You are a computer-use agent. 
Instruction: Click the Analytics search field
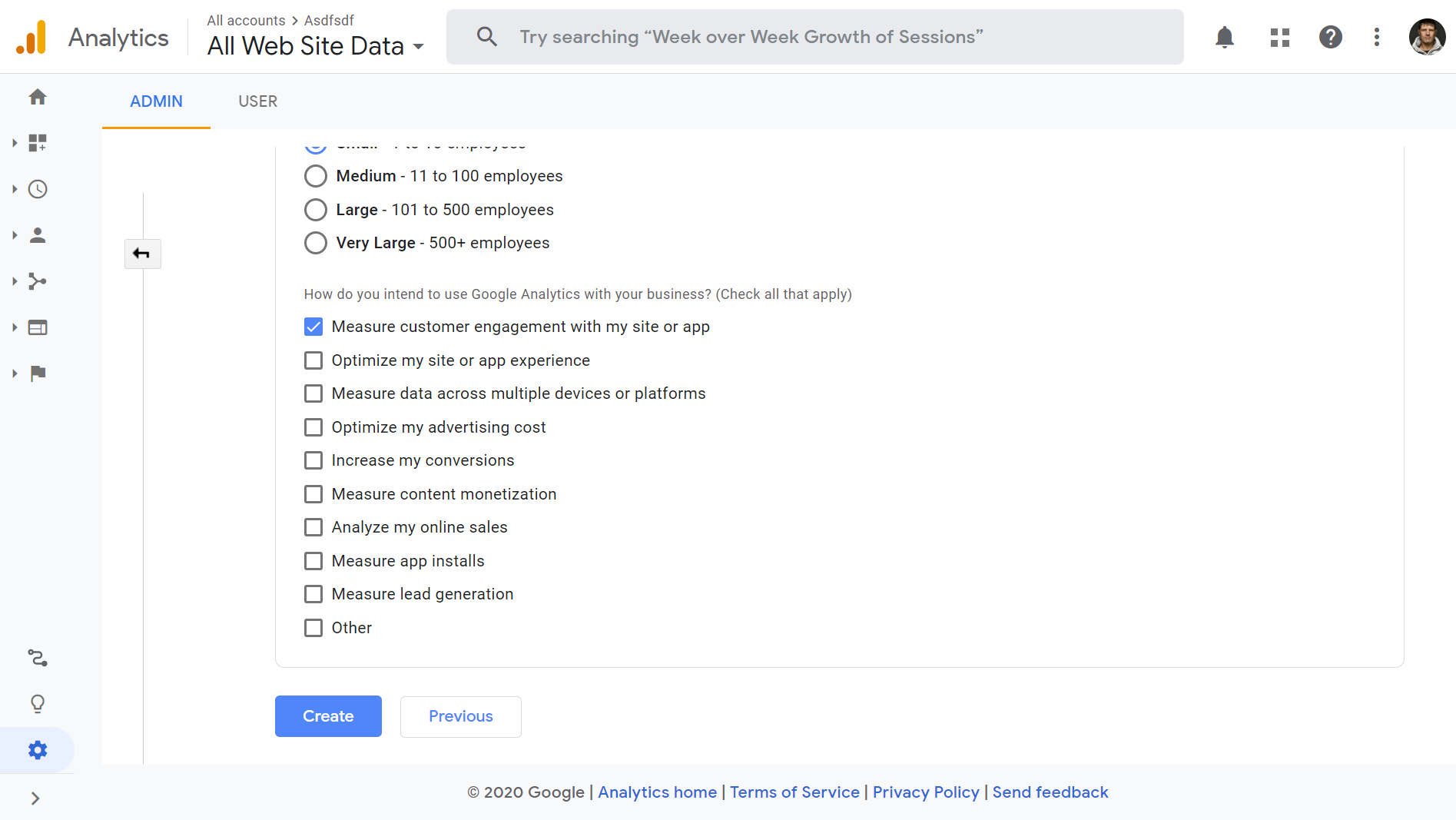(x=814, y=37)
